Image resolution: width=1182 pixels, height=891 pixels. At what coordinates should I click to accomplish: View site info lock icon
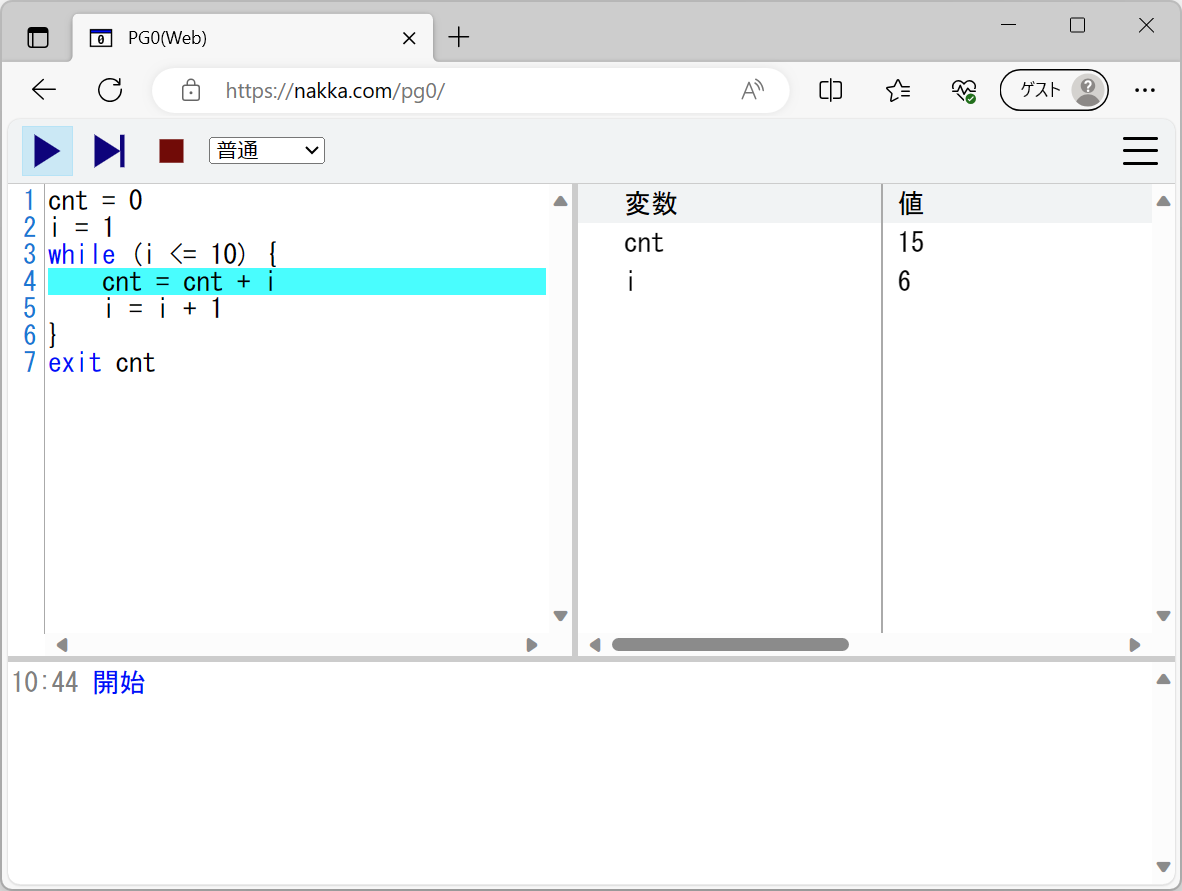191,90
